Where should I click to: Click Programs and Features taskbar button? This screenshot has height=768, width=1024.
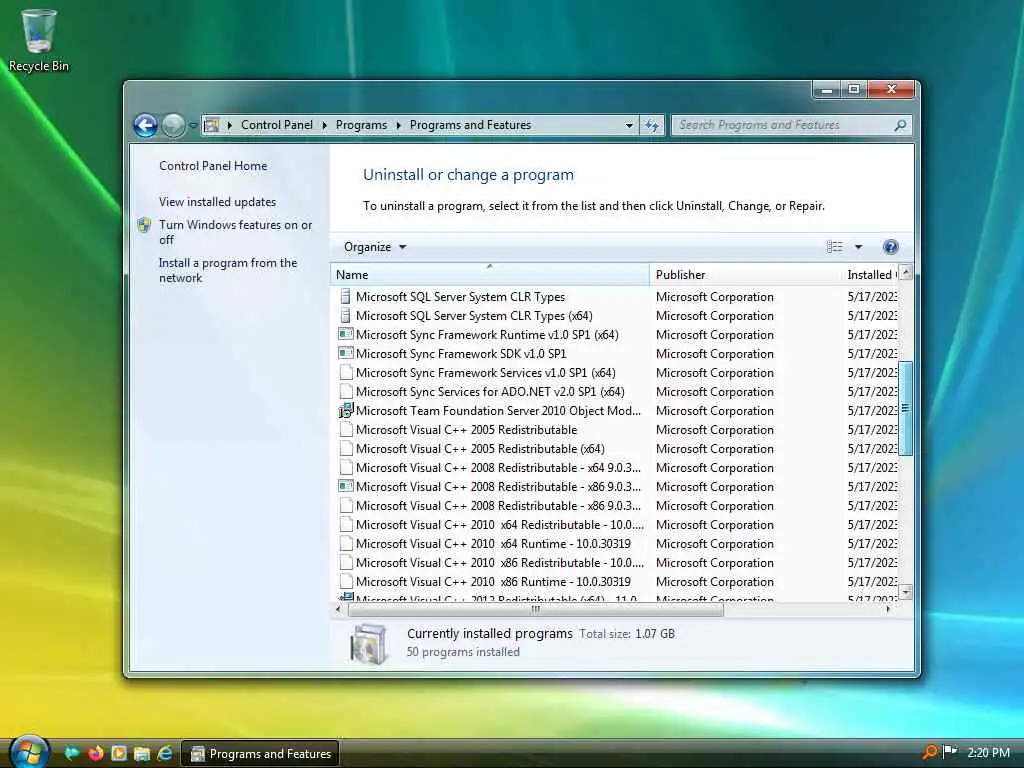click(x=260, y=754)
